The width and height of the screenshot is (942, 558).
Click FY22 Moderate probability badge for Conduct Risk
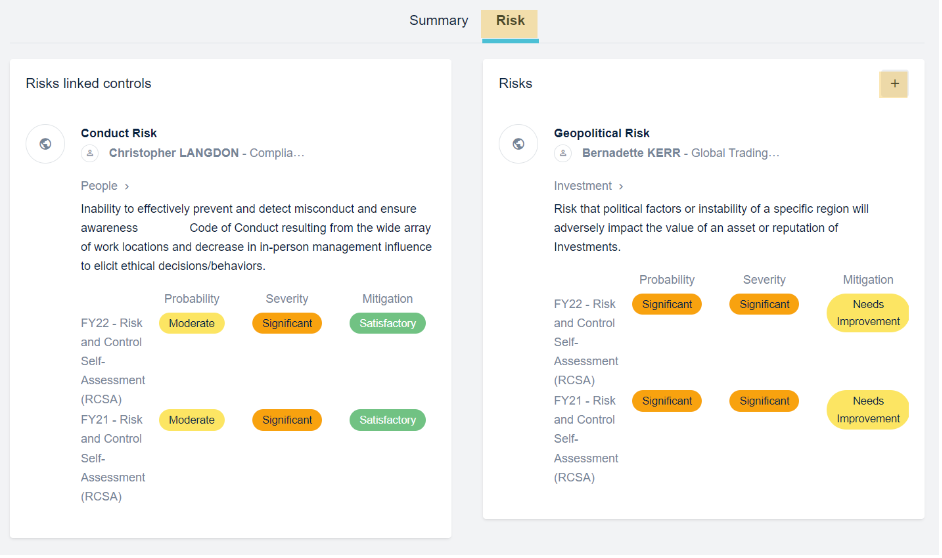pos(192,323)
